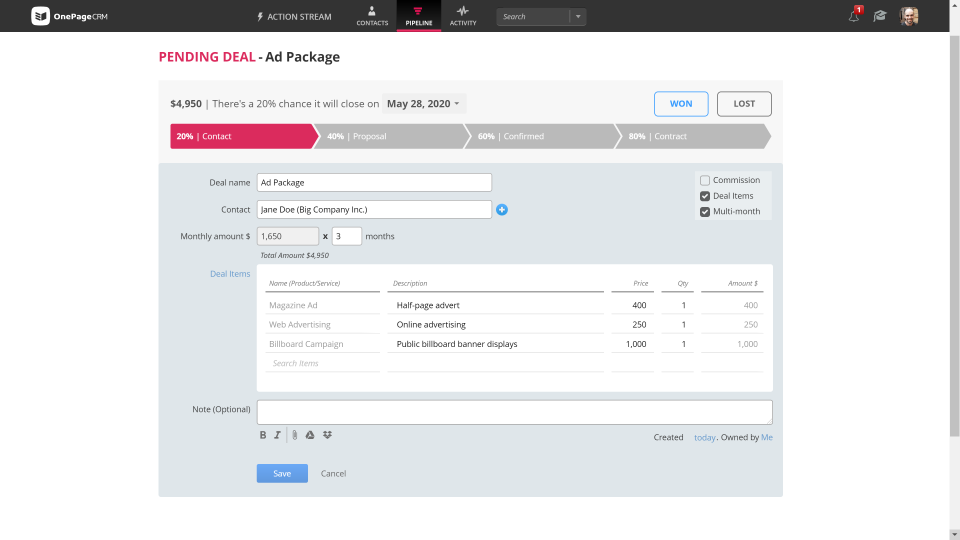
Task: Enable the Commission checkbox
Action: coord(705,181)
